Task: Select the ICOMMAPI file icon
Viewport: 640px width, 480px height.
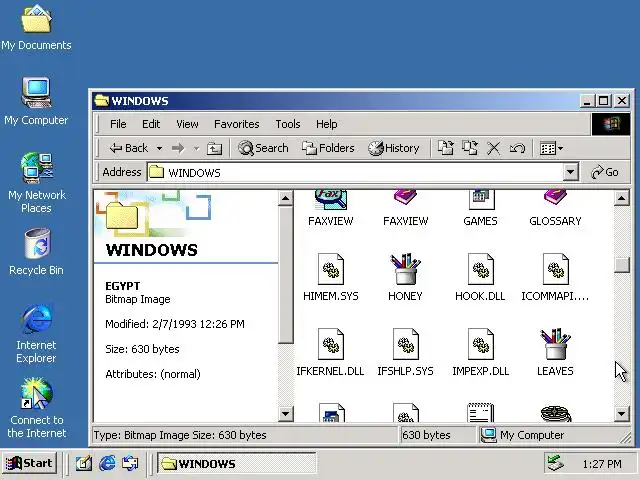Action: tap(555, 277)
